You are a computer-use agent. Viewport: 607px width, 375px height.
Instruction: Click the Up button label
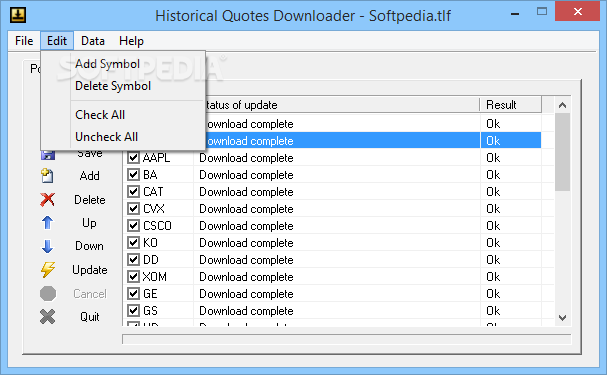(x=89, y=223)
